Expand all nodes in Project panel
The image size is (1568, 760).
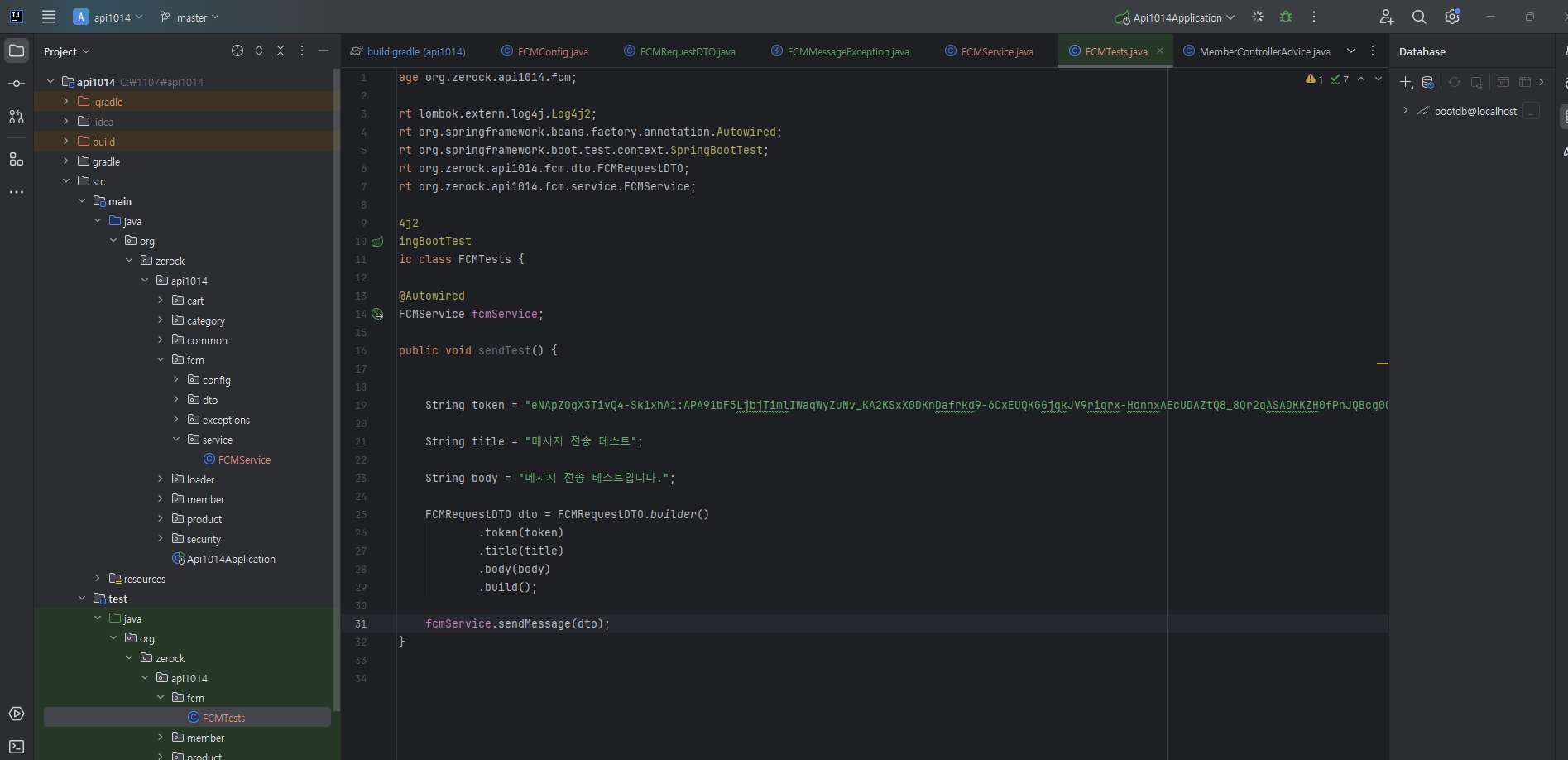point(259,51)
